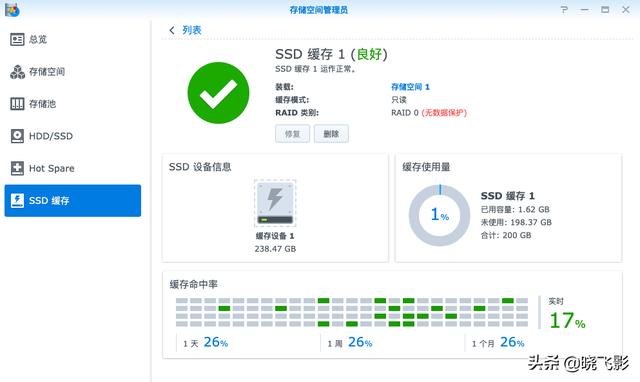Click the help question mark icon
This screenshot has width=640, height=382.
(564, 9)
